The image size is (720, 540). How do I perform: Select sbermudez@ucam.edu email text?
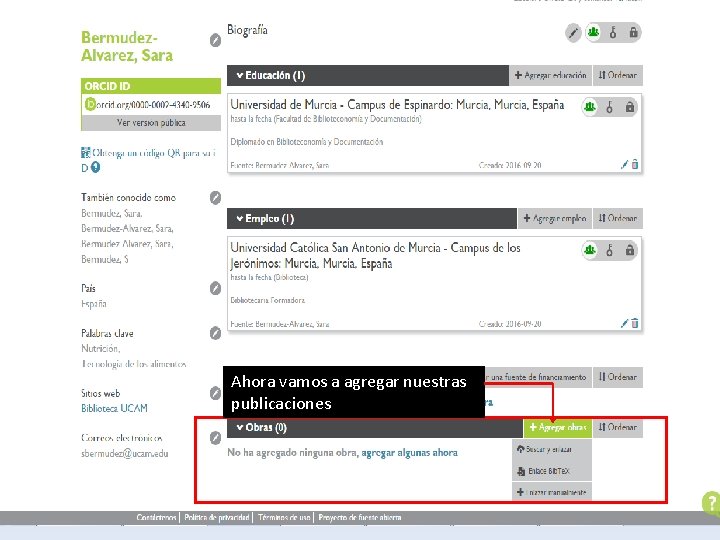click(125, 454)
